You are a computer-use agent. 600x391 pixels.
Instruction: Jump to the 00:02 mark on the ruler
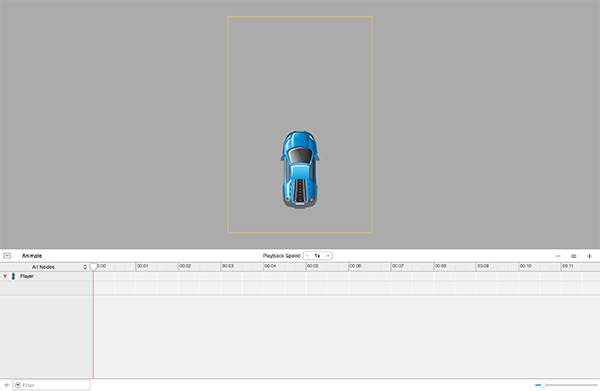click(185, 266)
